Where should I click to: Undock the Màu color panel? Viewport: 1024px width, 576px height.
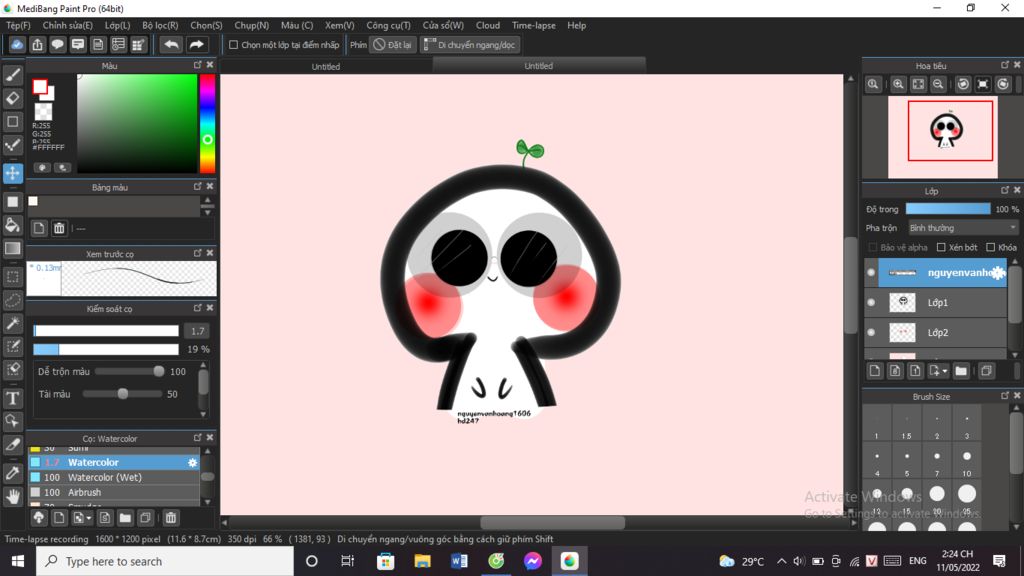197,65
